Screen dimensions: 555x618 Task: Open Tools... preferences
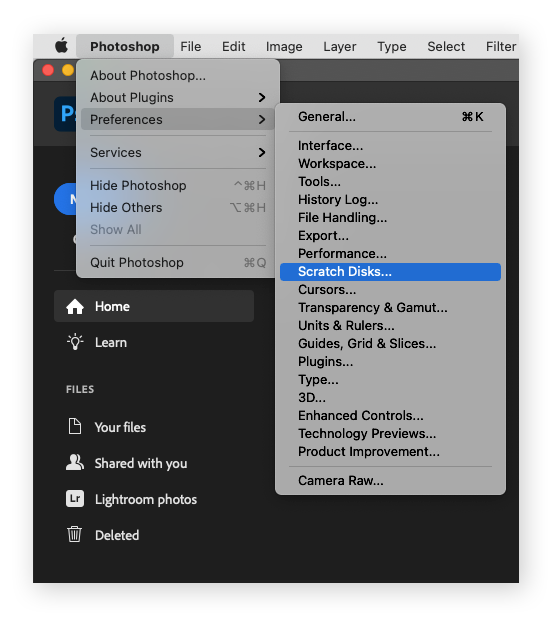pyautogui.click(x=390, y=182)
